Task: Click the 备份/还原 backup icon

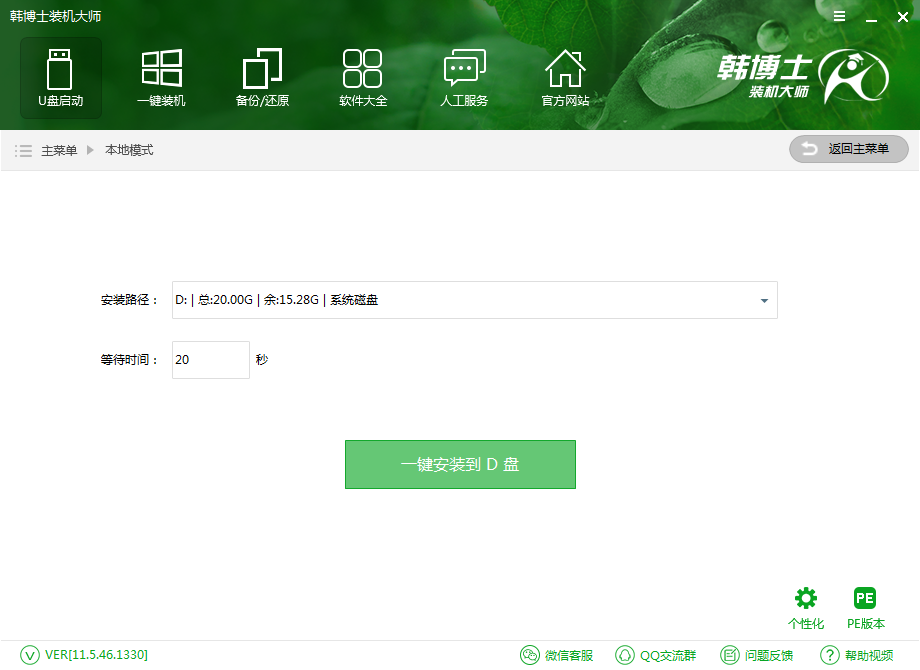Action: (261, 77)
